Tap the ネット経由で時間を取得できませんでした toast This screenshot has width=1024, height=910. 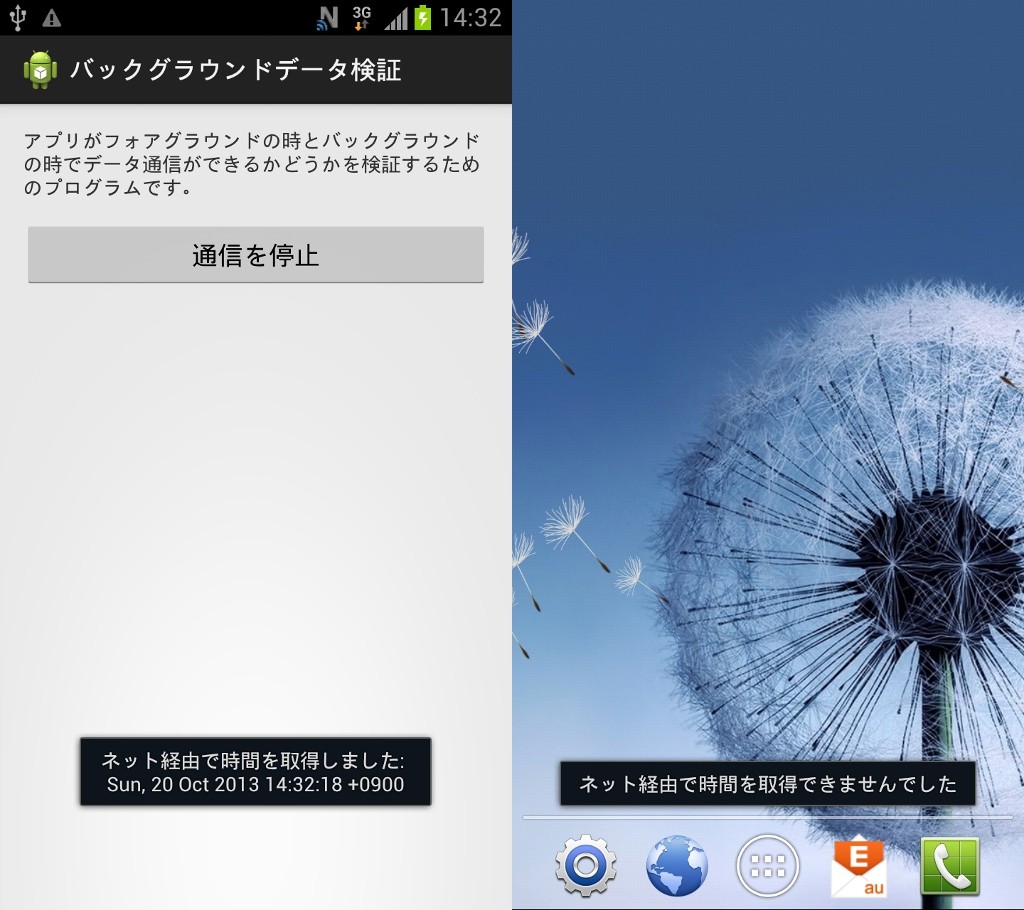pos(768,784)
